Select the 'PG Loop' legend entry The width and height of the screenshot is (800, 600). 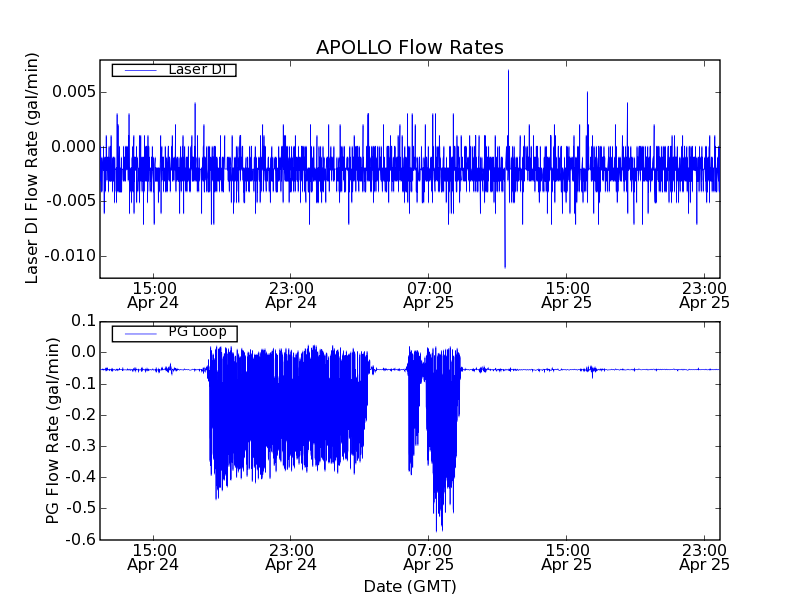click(x=174, y=333)
